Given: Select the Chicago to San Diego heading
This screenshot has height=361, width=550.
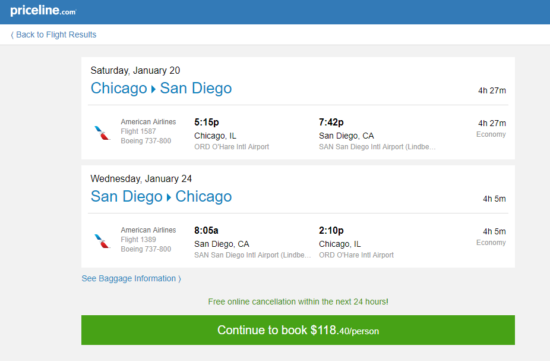Looking at the screenshot, I should pos(161,88).
